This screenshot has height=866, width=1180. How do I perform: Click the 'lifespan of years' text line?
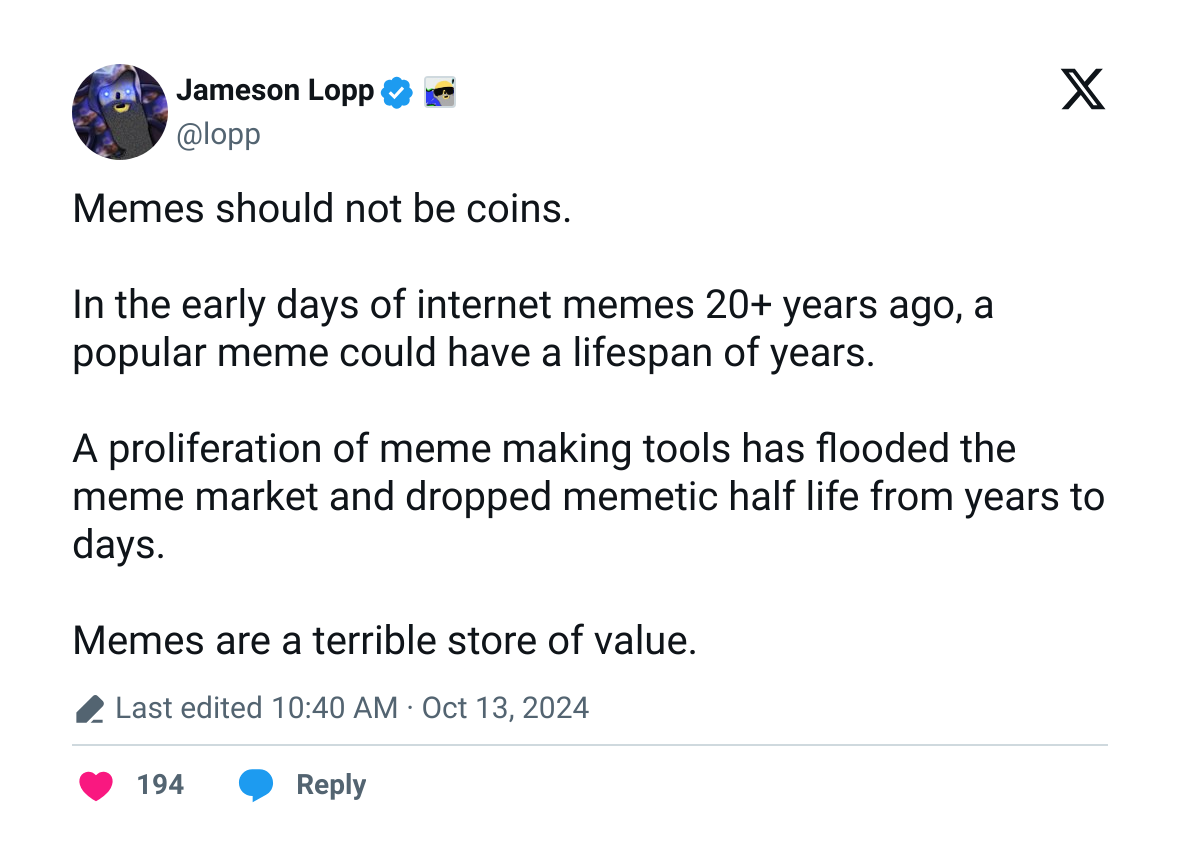coord(474,353)
